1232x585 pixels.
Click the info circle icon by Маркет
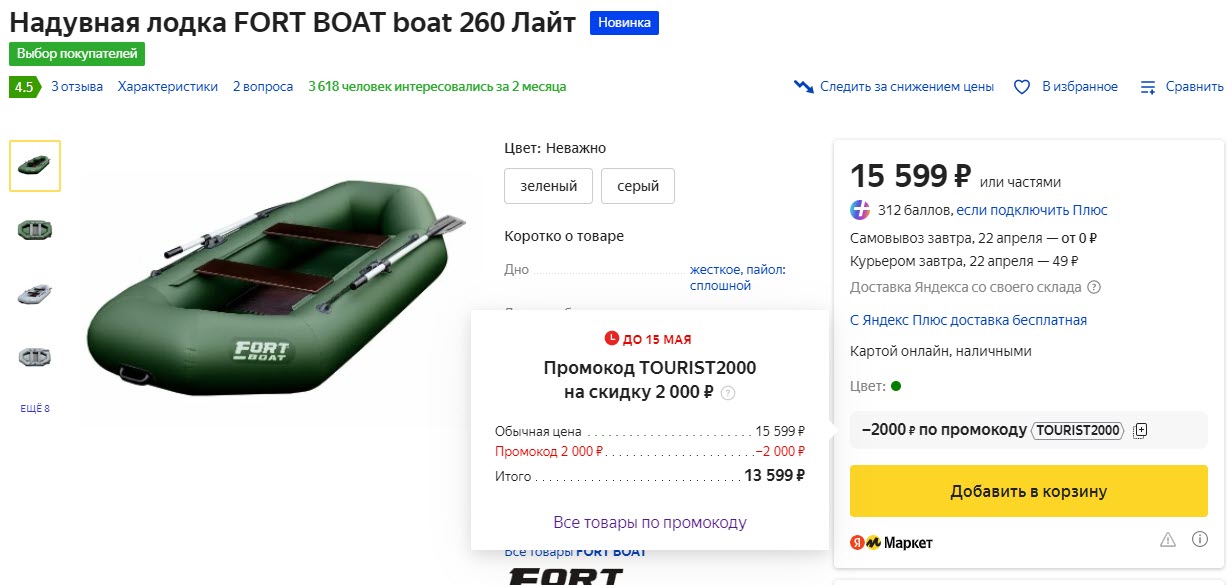point(1200,540)
